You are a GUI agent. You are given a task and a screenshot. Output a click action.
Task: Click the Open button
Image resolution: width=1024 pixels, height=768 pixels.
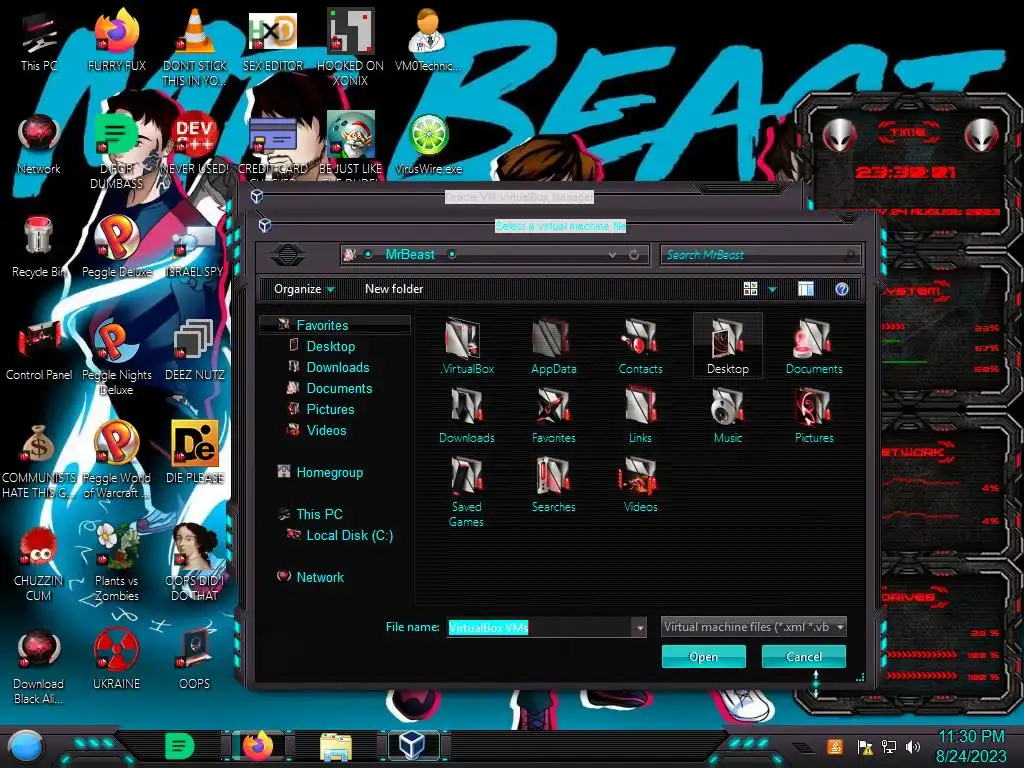click(703, 656)
